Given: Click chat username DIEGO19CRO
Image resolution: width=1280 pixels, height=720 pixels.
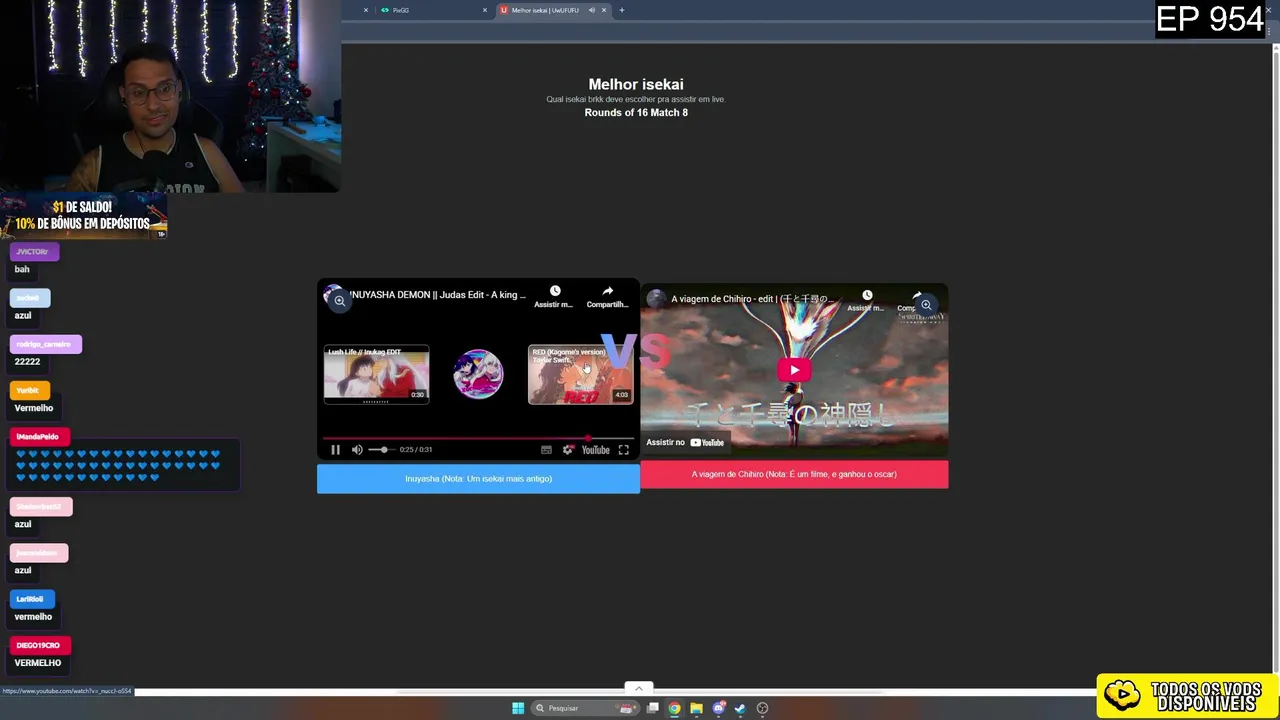Looking at the screenshot, I should (x=39, y=645).
